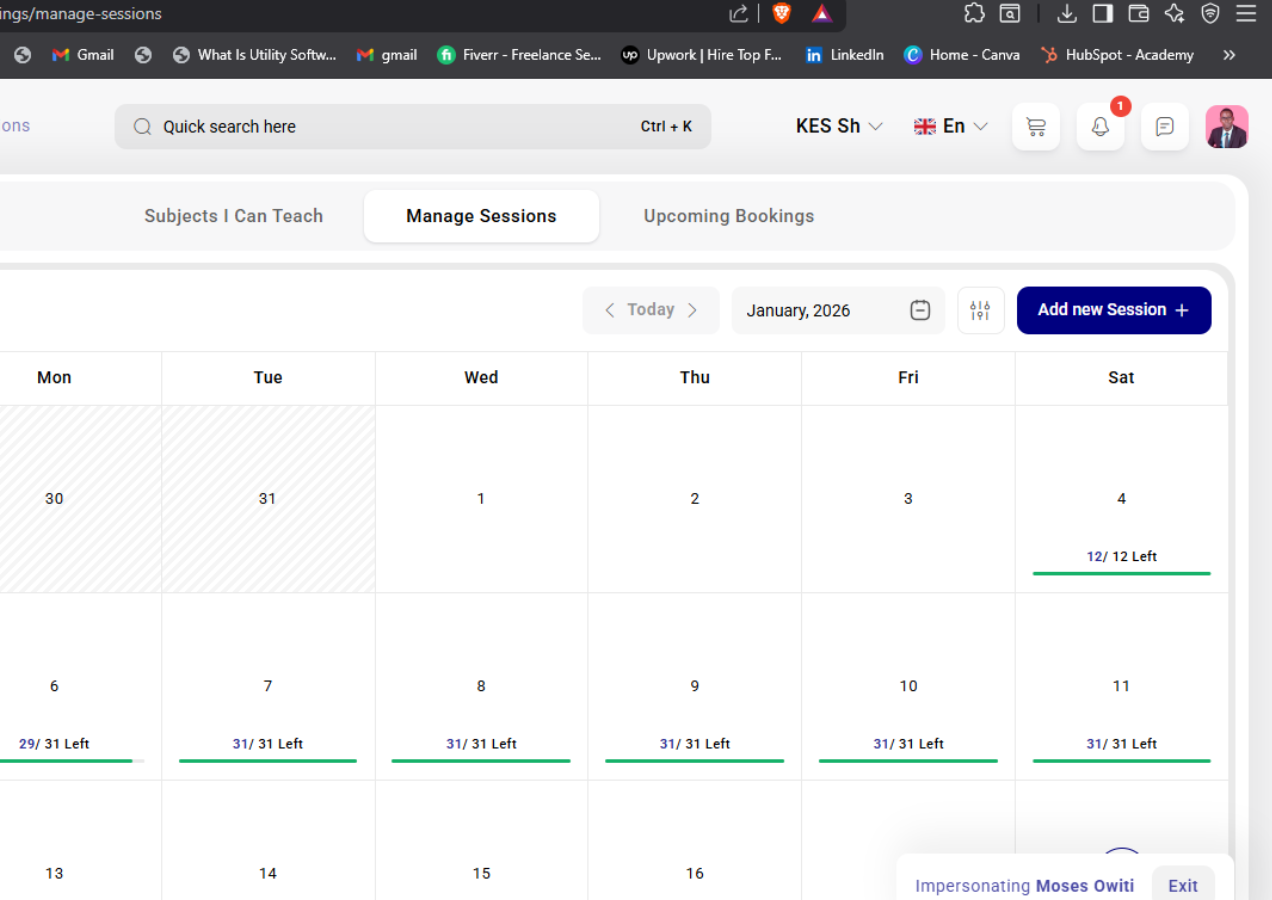Image resolution: width=1272 pixels, height=900 pixels.
Task: Click the progress bar under Saturday 4
Action: click(x=1121, y=573)
